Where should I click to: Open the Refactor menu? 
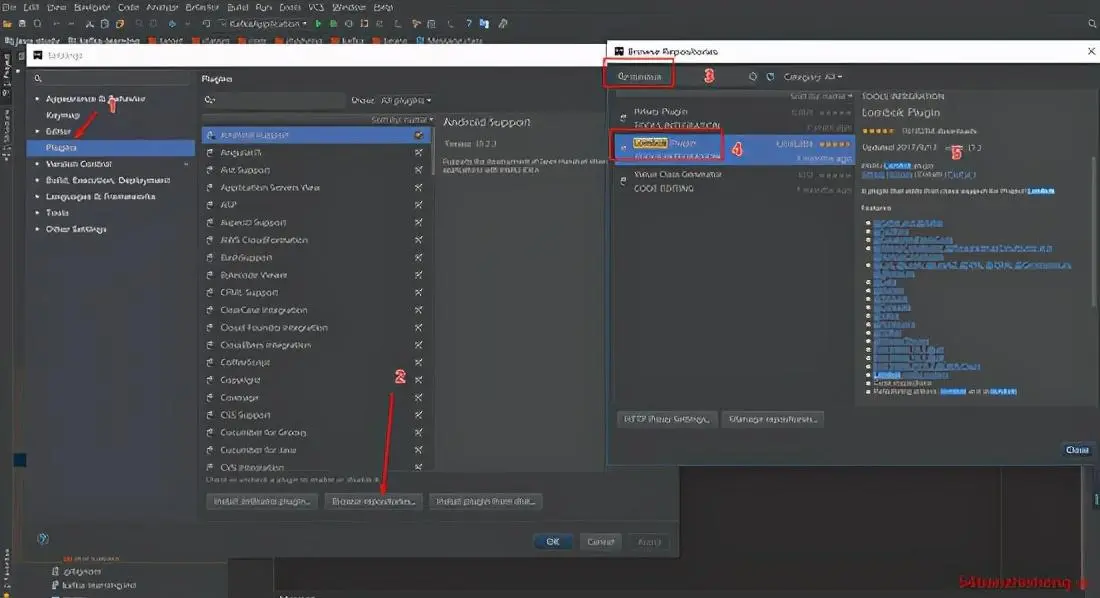point(202,7)
